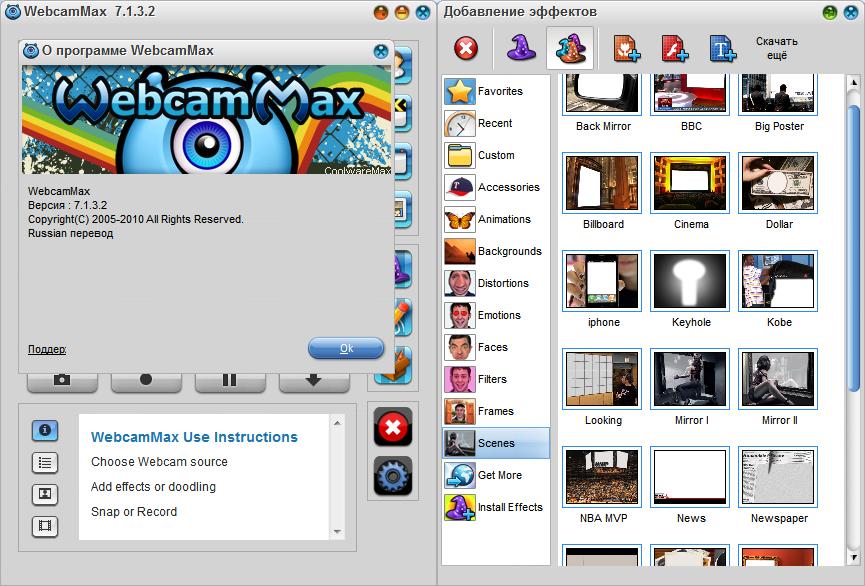Choose the Big Poster scene thumbnail
The height and width of the screenshot is (586, 865).
tap(778, 94)
